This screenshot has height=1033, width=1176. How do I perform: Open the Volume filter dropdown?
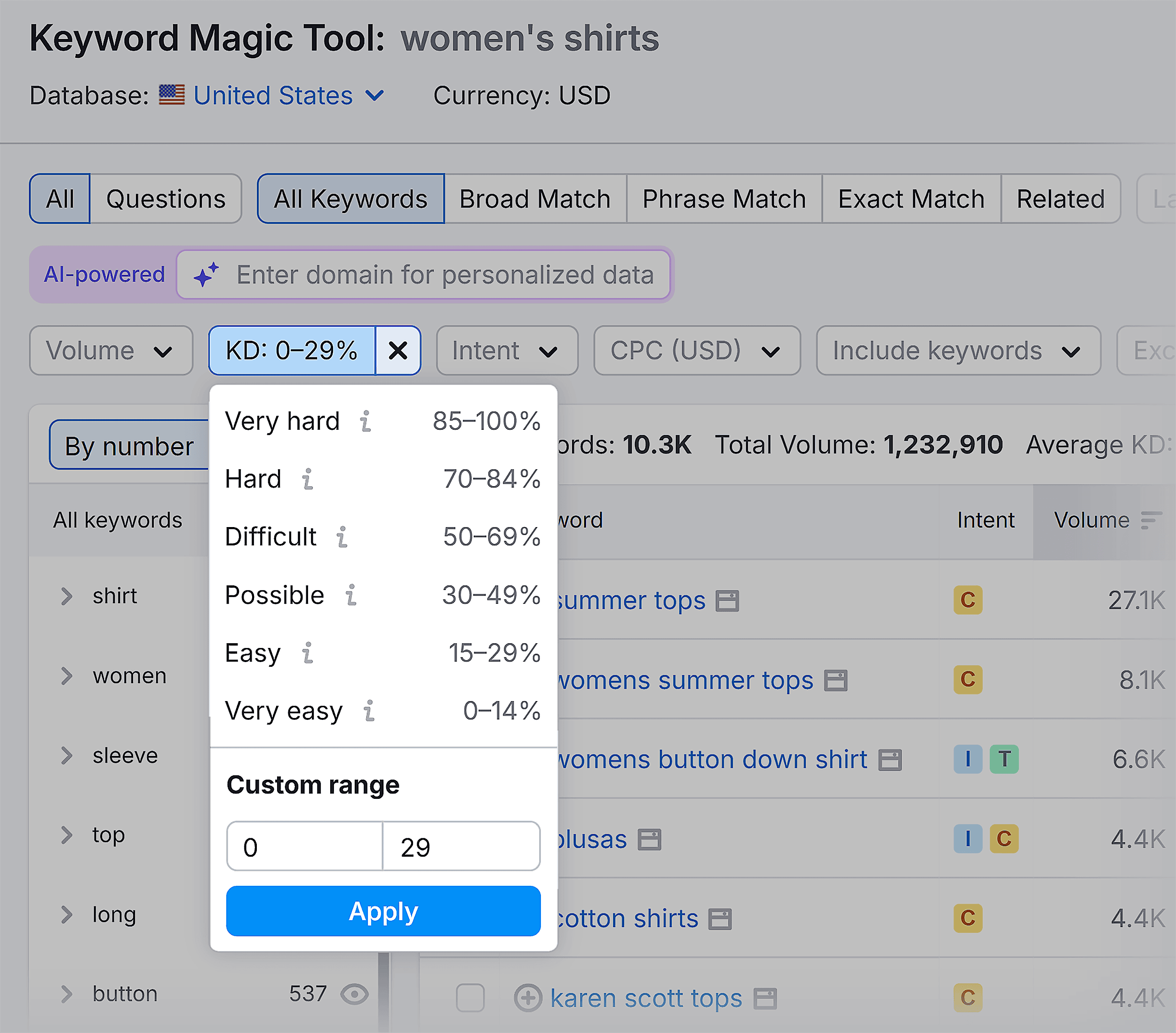point(111,350)
